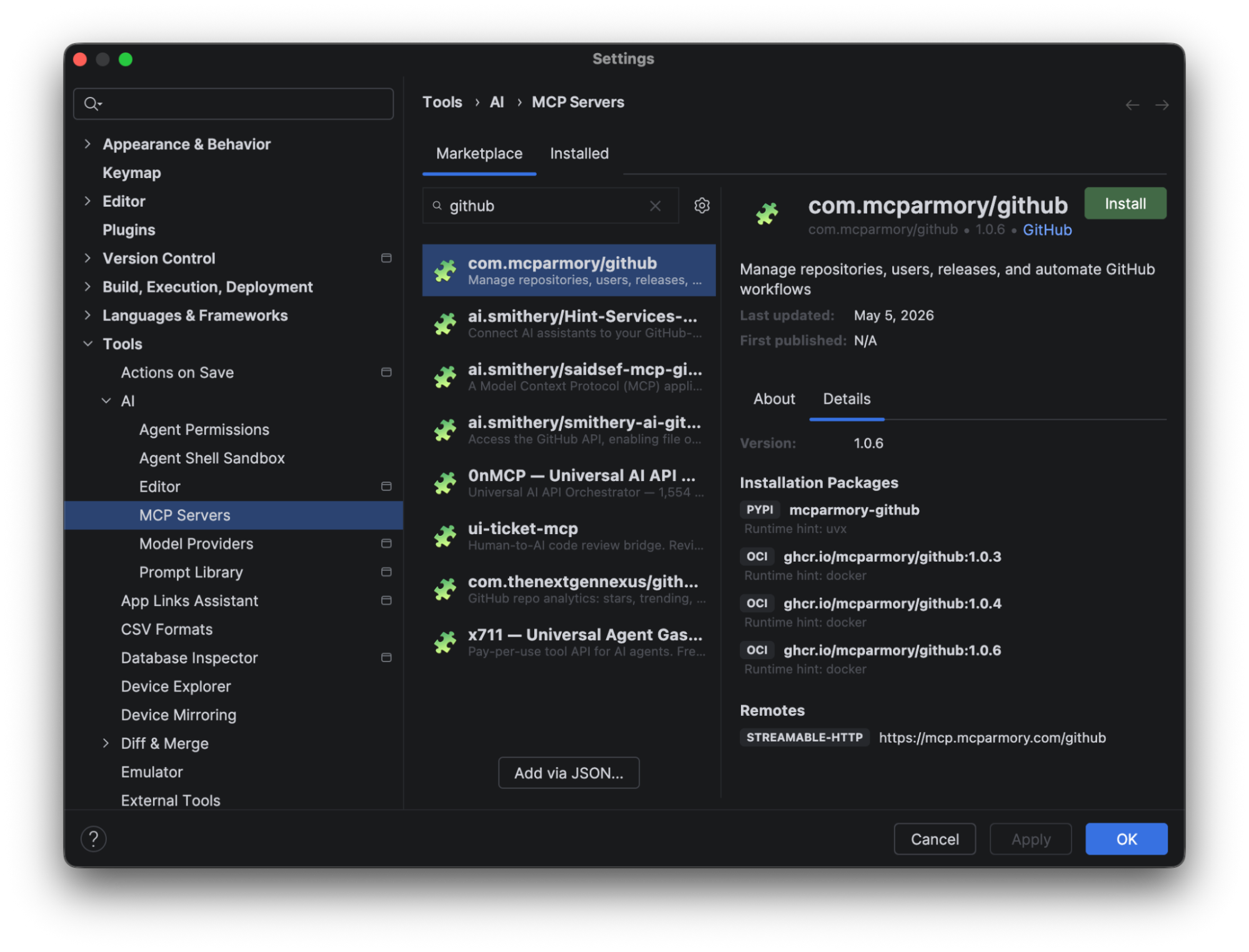Open marketplace options gear icon
The height and width of the screenshot is (952, 1249).
pos(702,206)
